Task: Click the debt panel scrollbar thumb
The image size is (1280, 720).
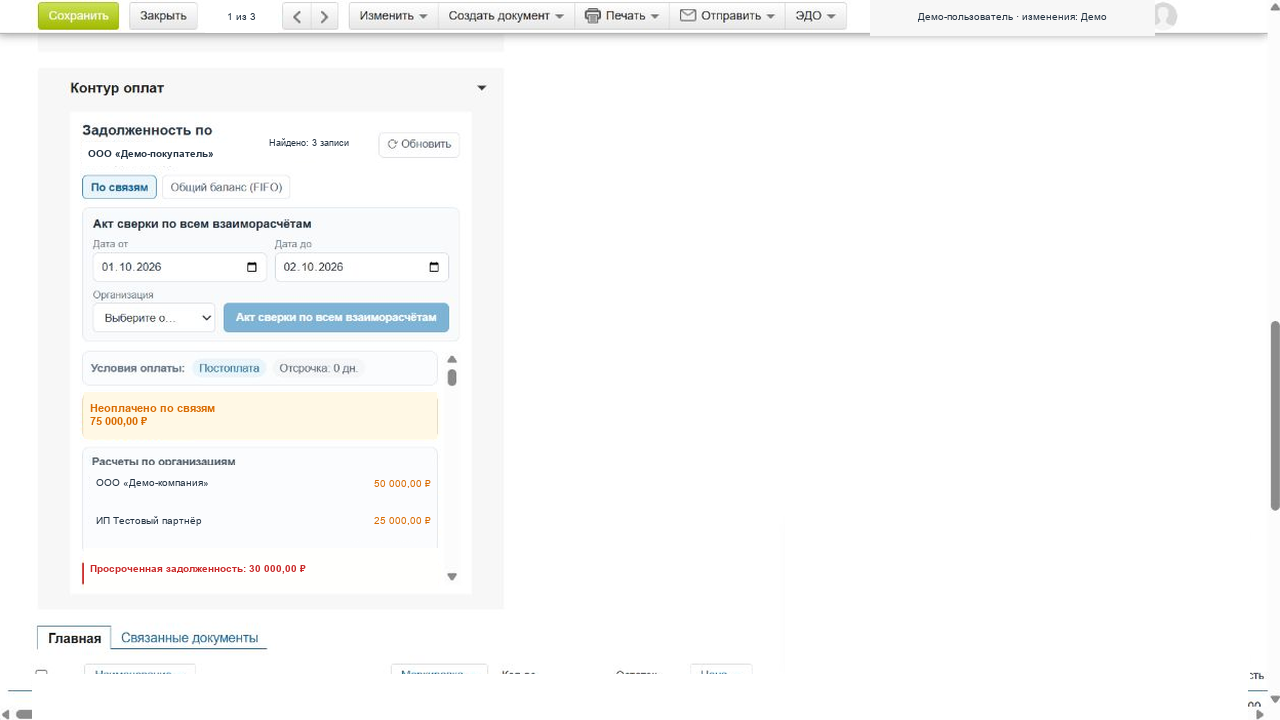Action: click(x=452, y=377)
